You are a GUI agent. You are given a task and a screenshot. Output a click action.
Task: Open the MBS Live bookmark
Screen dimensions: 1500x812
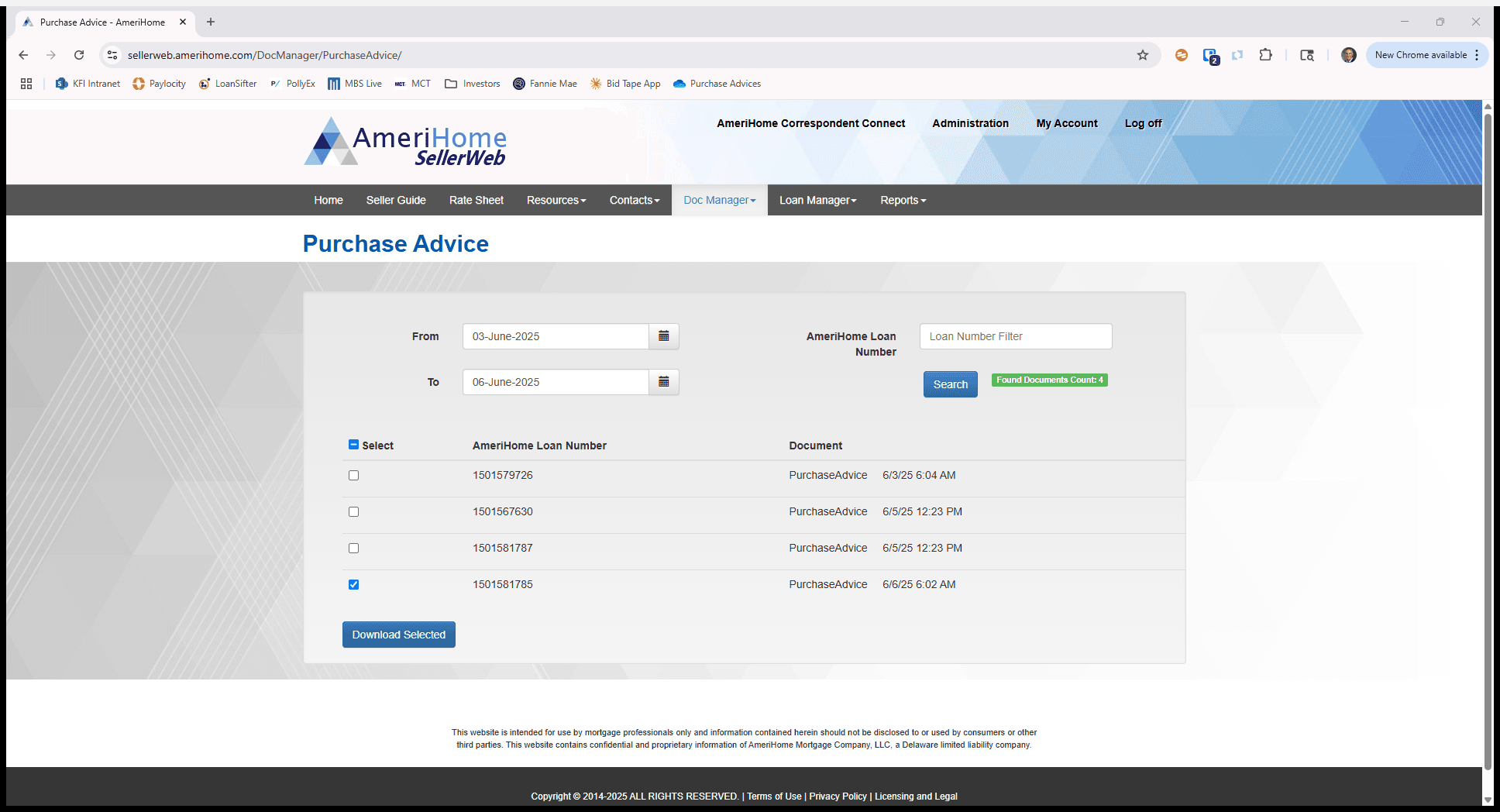[x=355, y=84]
